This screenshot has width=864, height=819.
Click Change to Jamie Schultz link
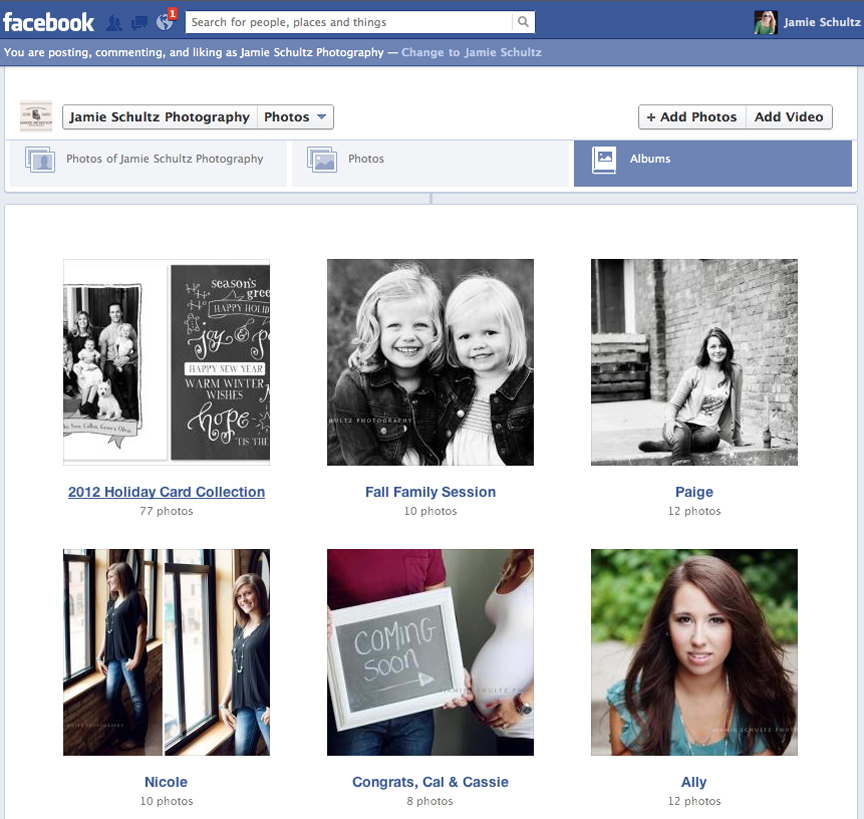471,52
